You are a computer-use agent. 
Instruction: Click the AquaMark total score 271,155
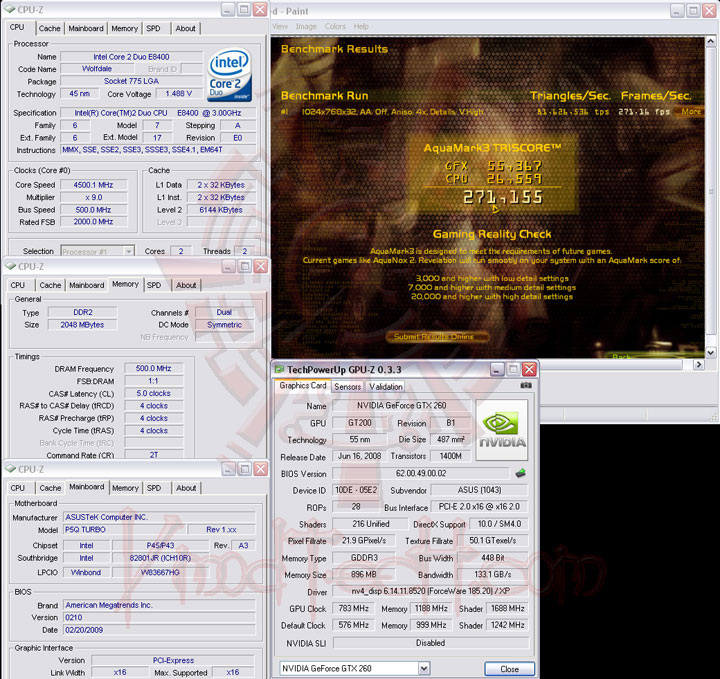(503, 198)
